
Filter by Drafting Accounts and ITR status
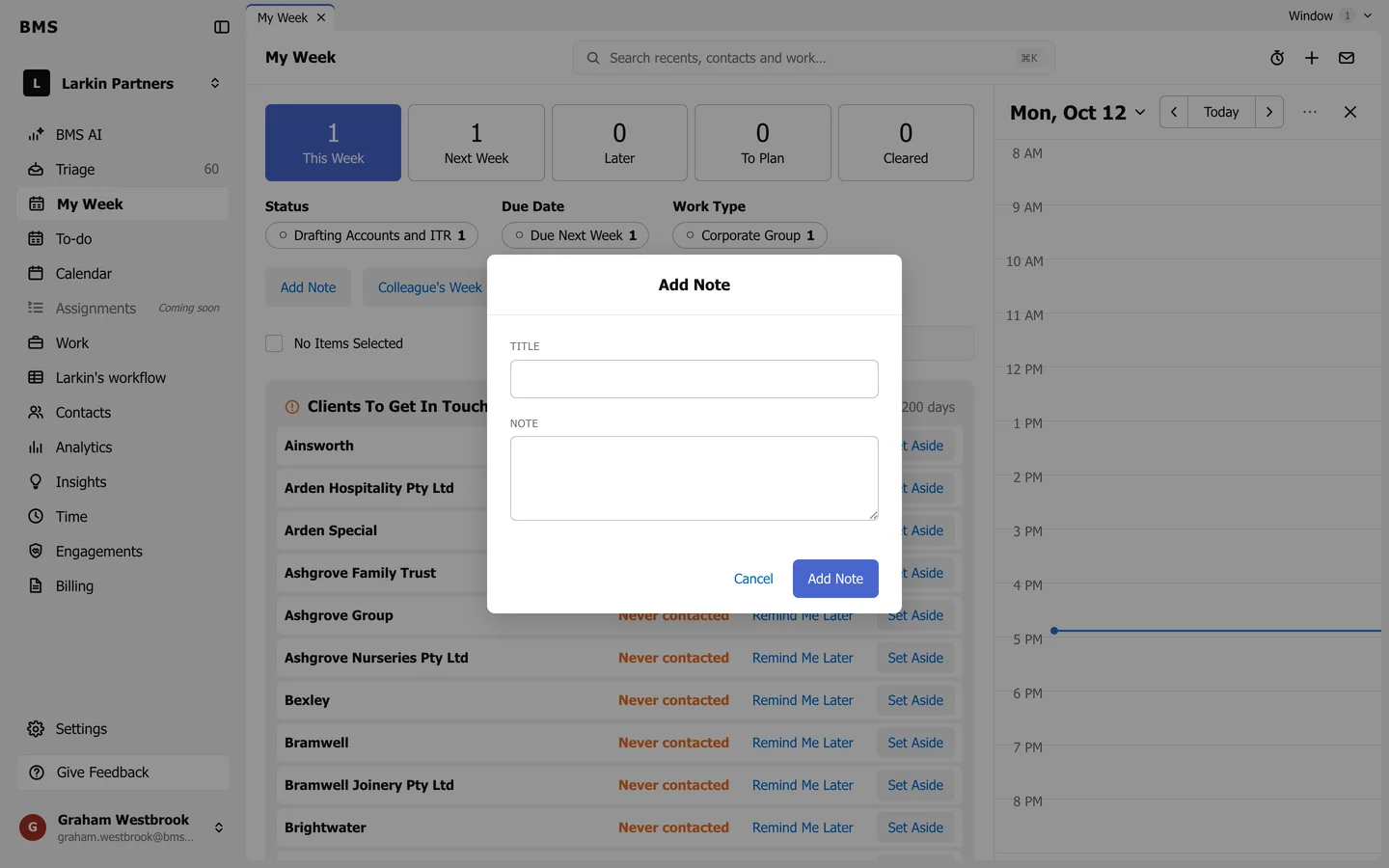click(x=371, y=235)
